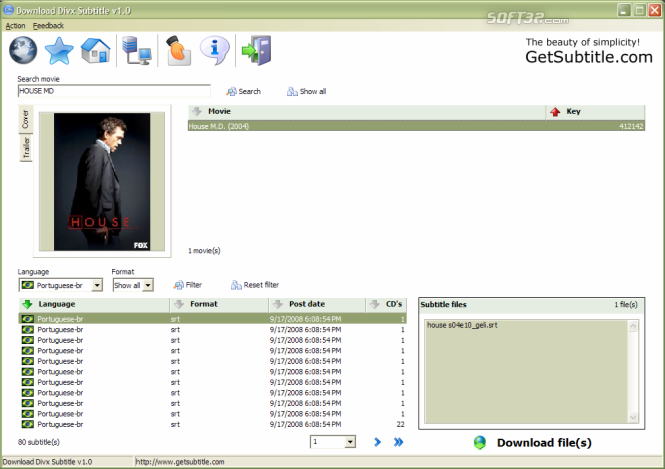Sort subtitles by Language column header

[94, 304]
